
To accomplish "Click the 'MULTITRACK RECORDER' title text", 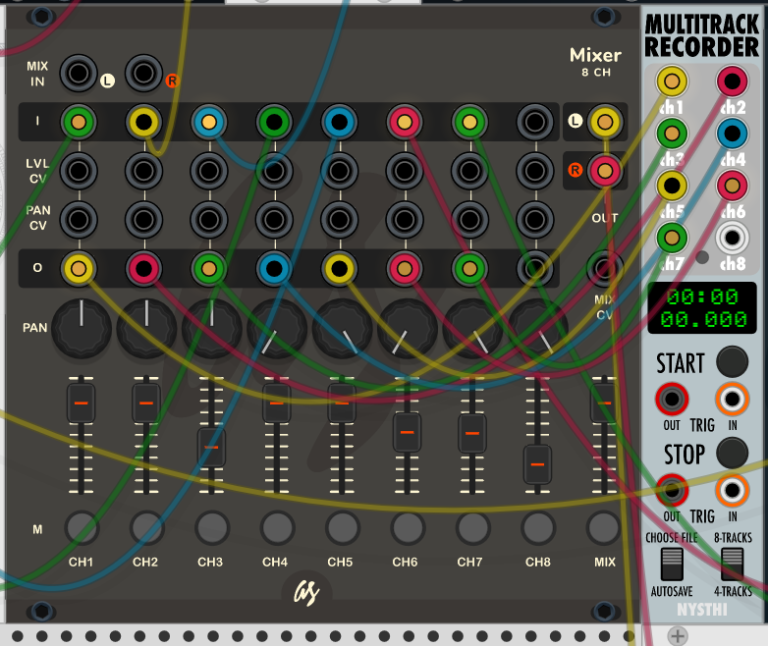I will [x=702, y=36].
